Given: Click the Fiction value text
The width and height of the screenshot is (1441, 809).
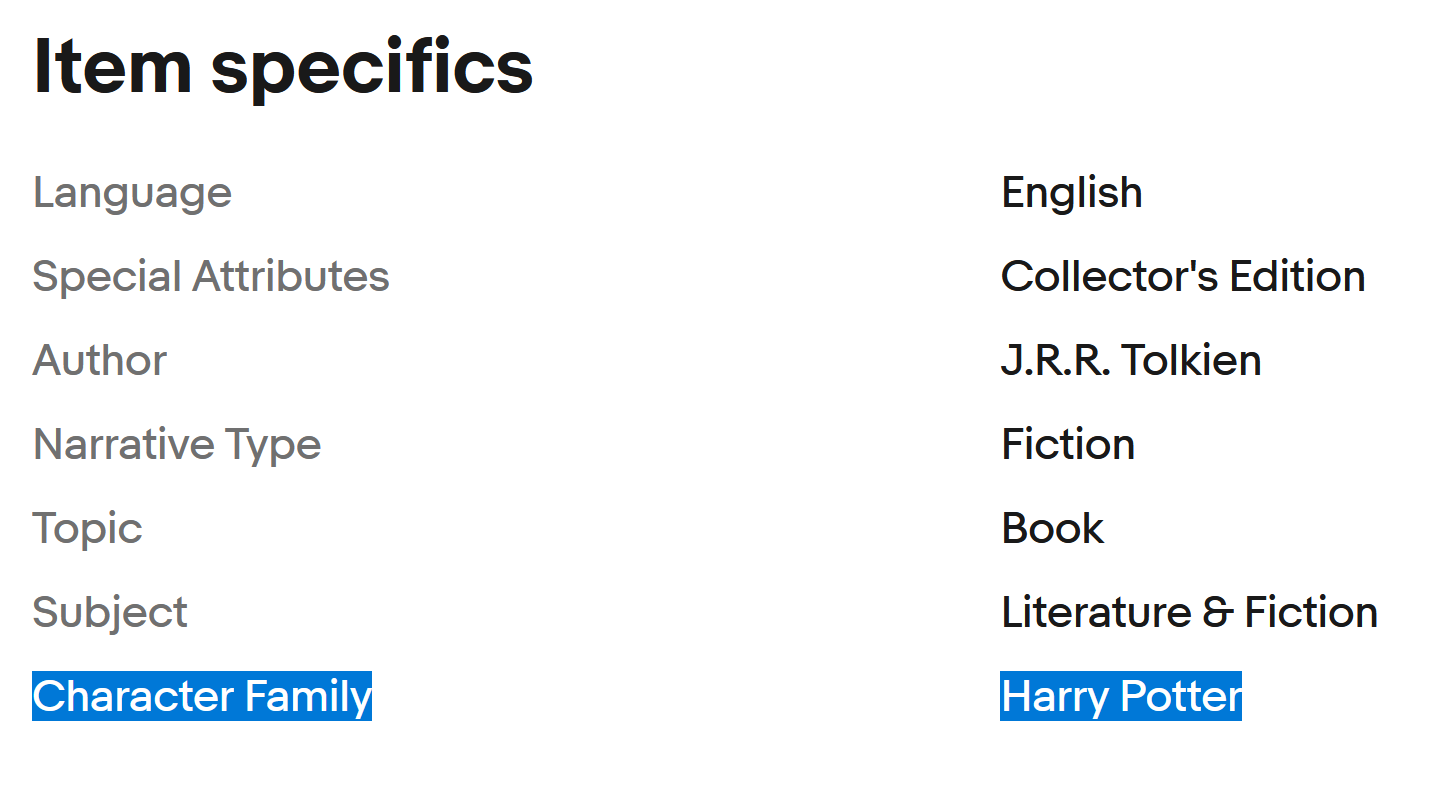Looking at the screenshot, I should coord(1068,444).
